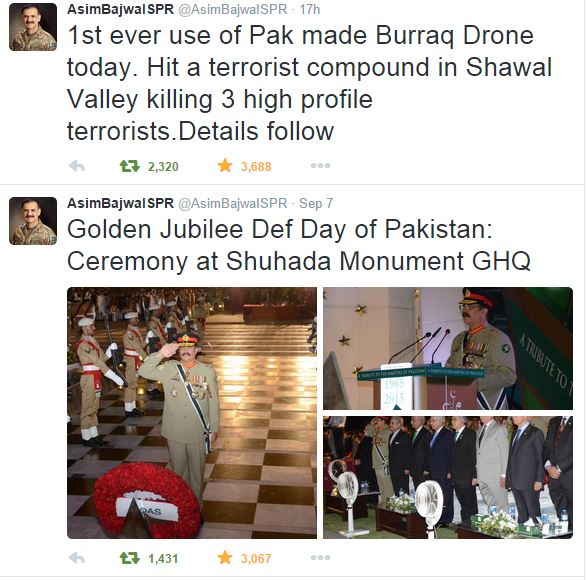Open @AsimBajwaISPR handle on second tweet

[232, 203]
